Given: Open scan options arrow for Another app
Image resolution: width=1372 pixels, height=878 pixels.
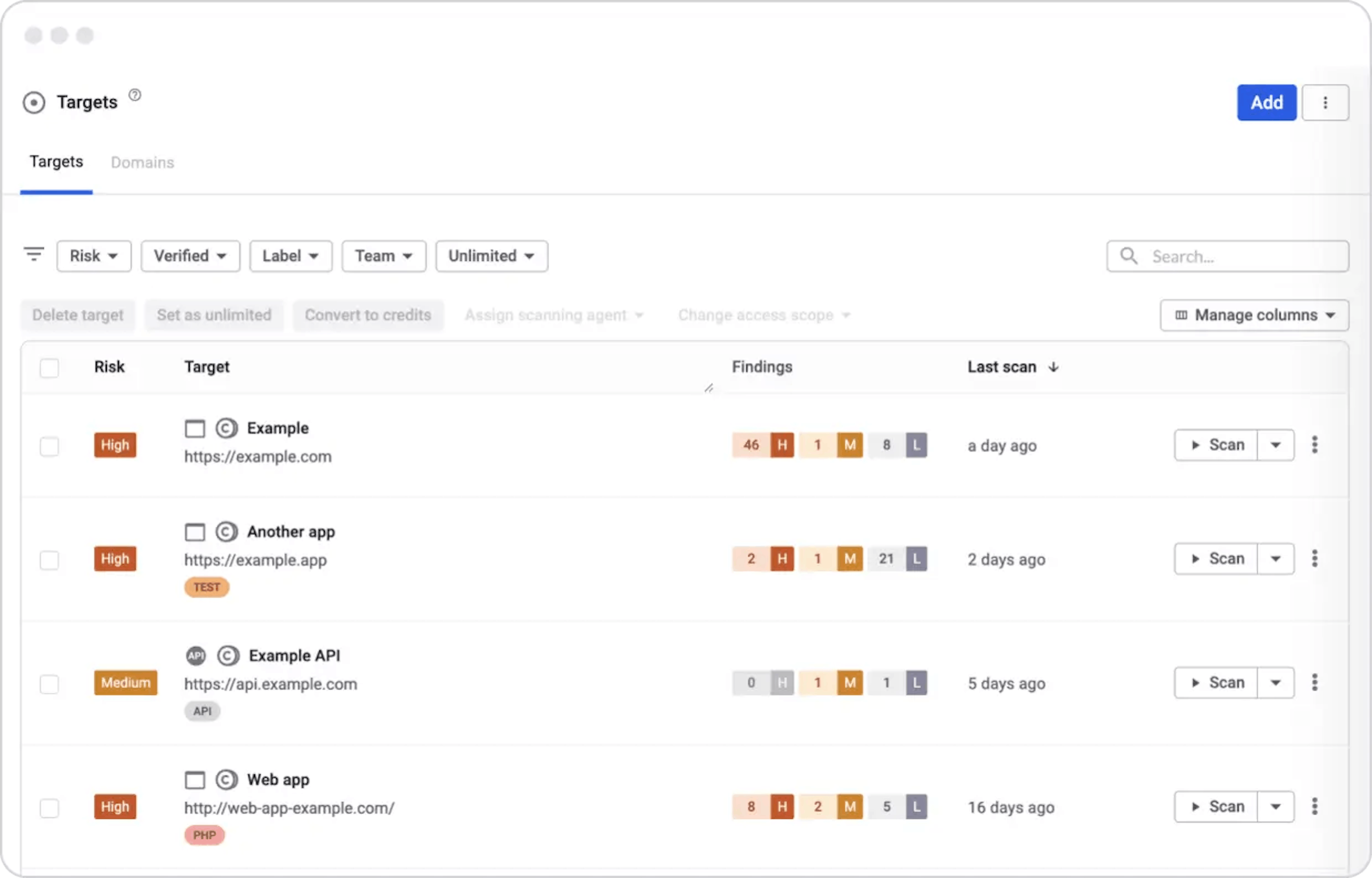Looking at the screenshot, I should point(1275,559).
